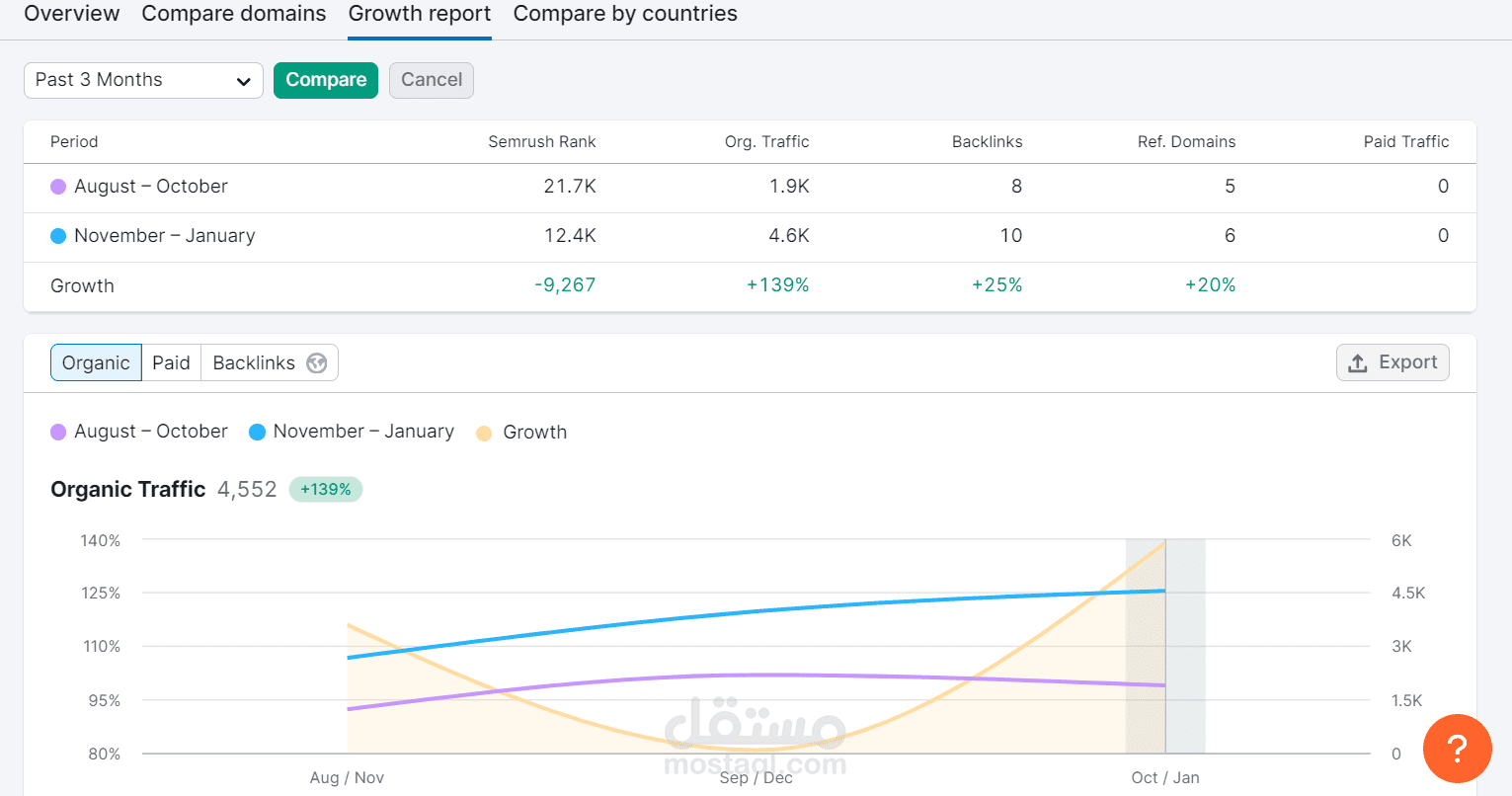1512x796 pixels.
Task: Click the export upload arrow icon
Action: coord(1358,363)
